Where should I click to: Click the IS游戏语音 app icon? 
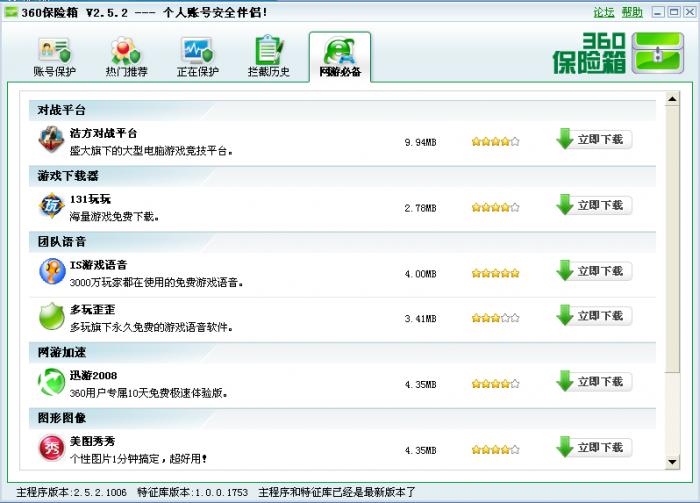[52, 271]
